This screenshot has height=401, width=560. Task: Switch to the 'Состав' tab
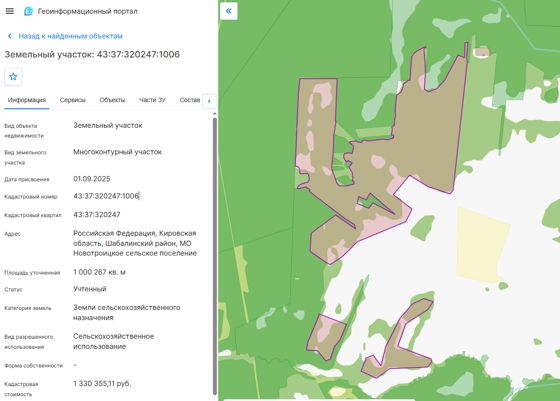point(190,100)
